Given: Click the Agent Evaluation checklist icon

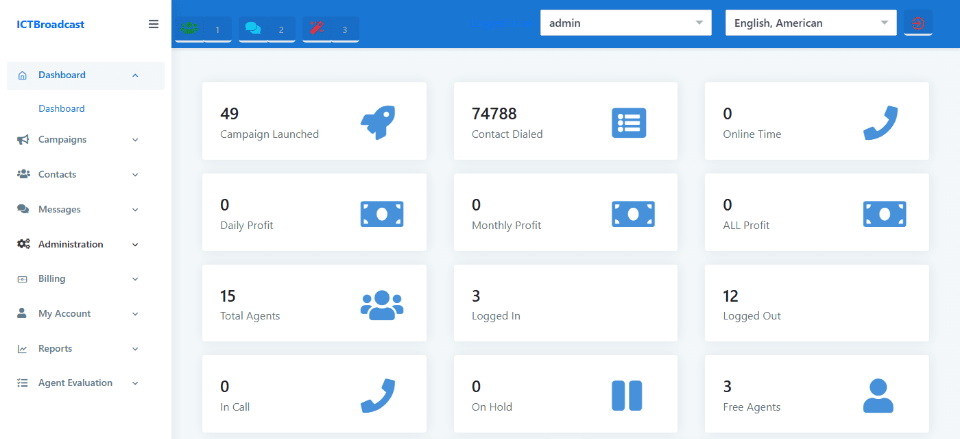Looking at the screenshot, I should click(23, 383).
